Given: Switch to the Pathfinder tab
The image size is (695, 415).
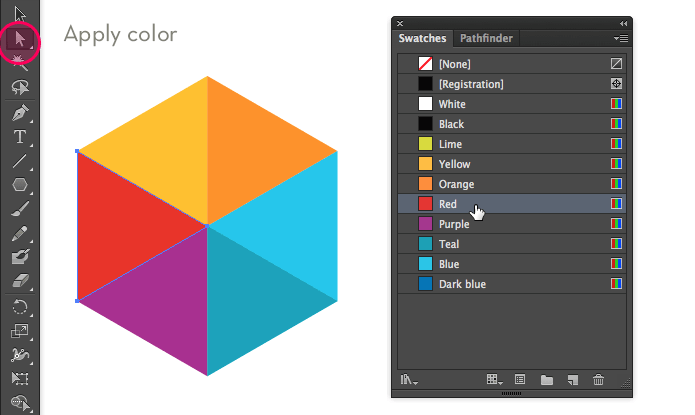Looking at the screenshot, I should (x=487, y=39).
